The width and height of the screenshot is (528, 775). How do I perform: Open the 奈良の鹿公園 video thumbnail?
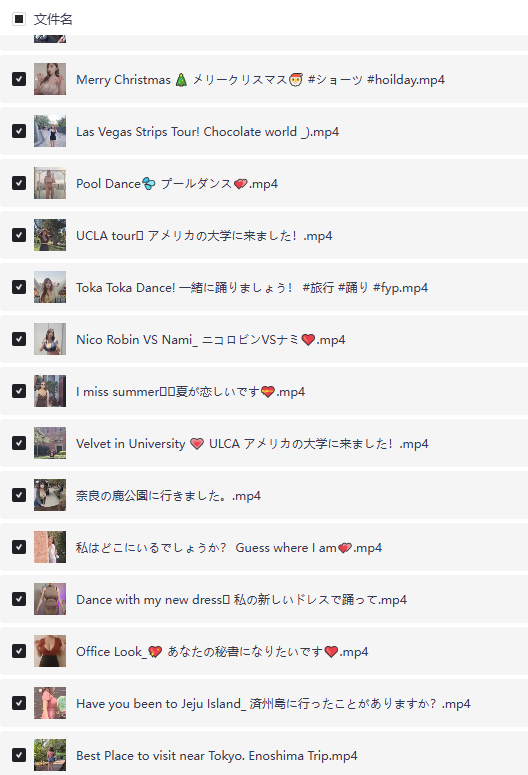50,495
